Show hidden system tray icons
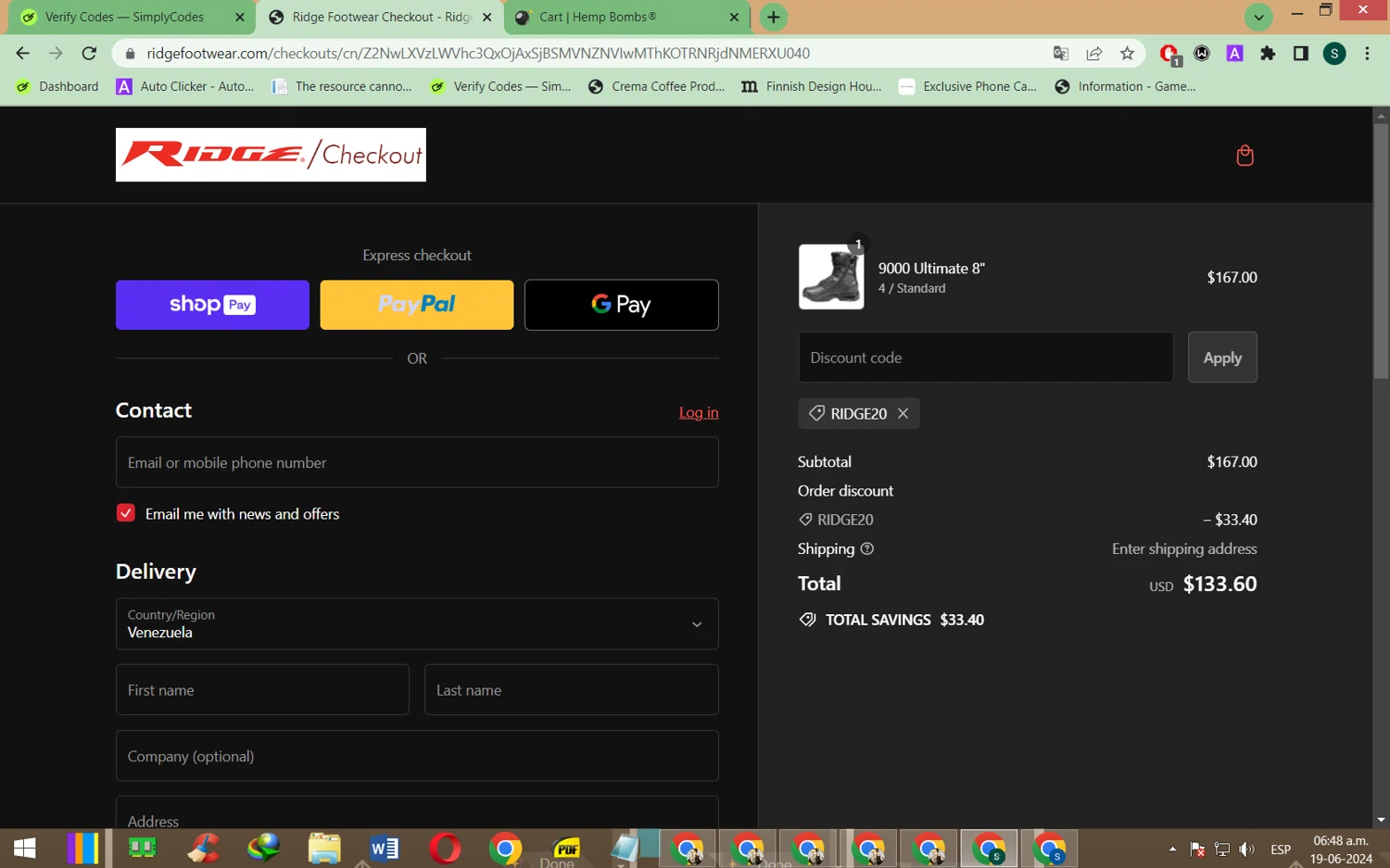Image resolution: width=1390 pixels, height=868 pixels. [x=1172, y=849]
